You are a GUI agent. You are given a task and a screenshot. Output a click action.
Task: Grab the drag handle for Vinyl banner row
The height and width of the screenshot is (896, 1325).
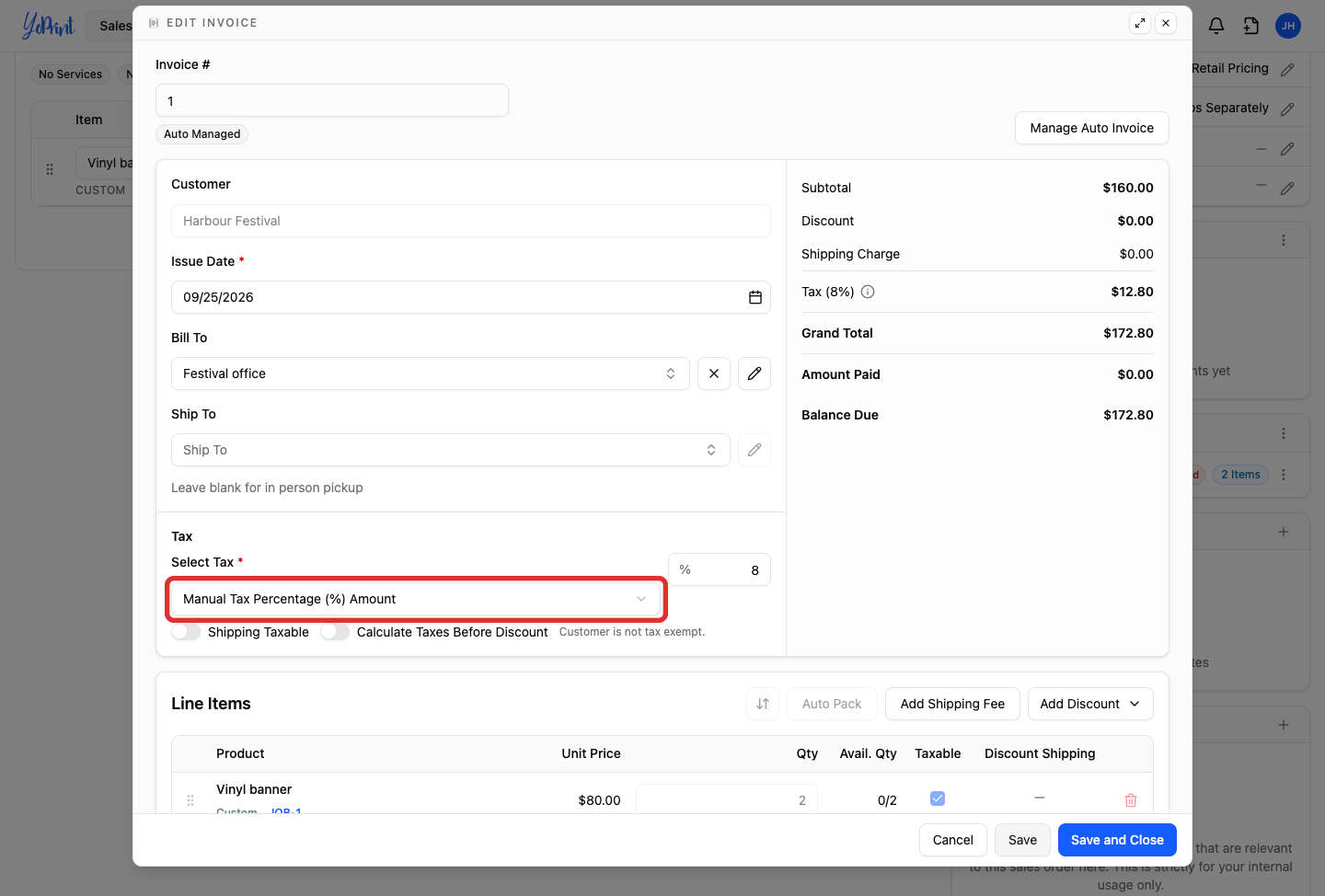tap(190, 800)
